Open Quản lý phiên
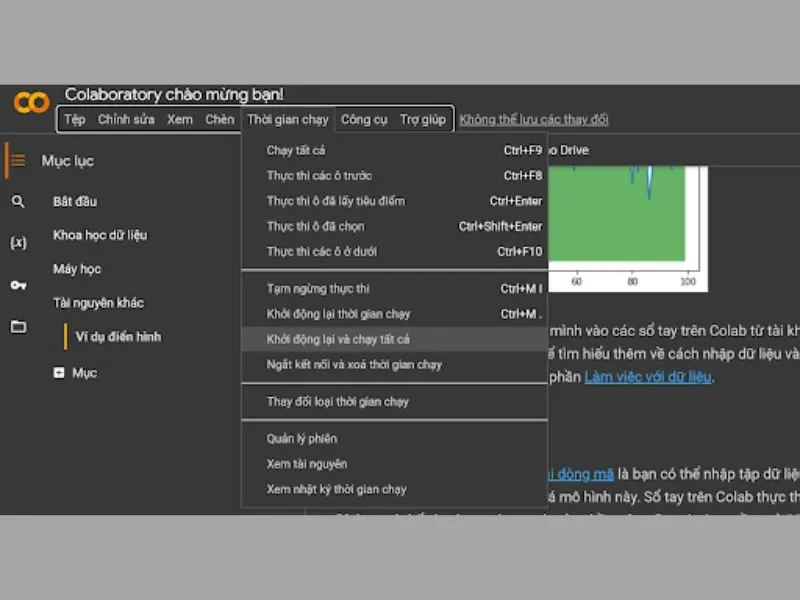 point(394,439)
